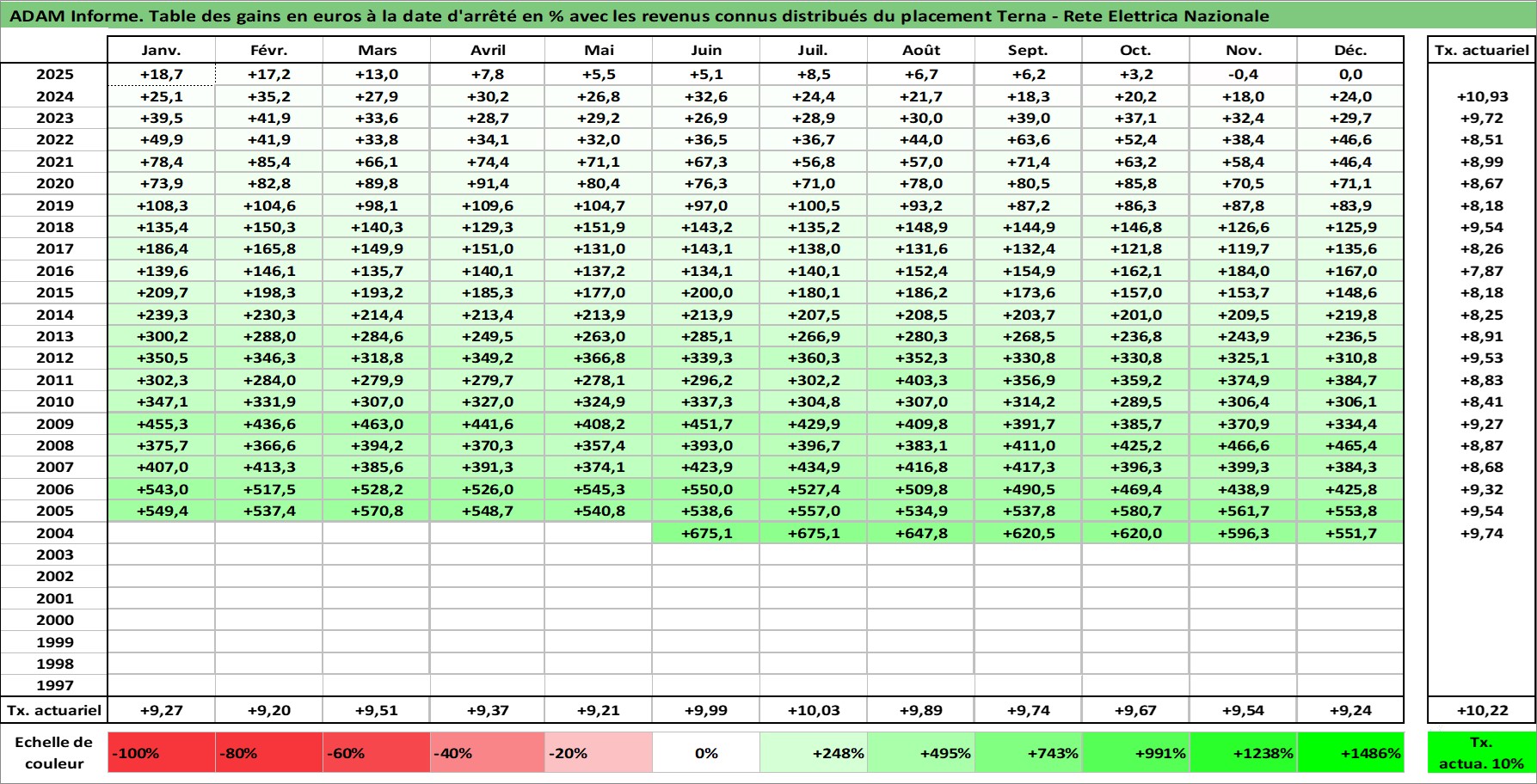
Task: Select the +580,7 cell in October 2005
Action: point(1136,511)
